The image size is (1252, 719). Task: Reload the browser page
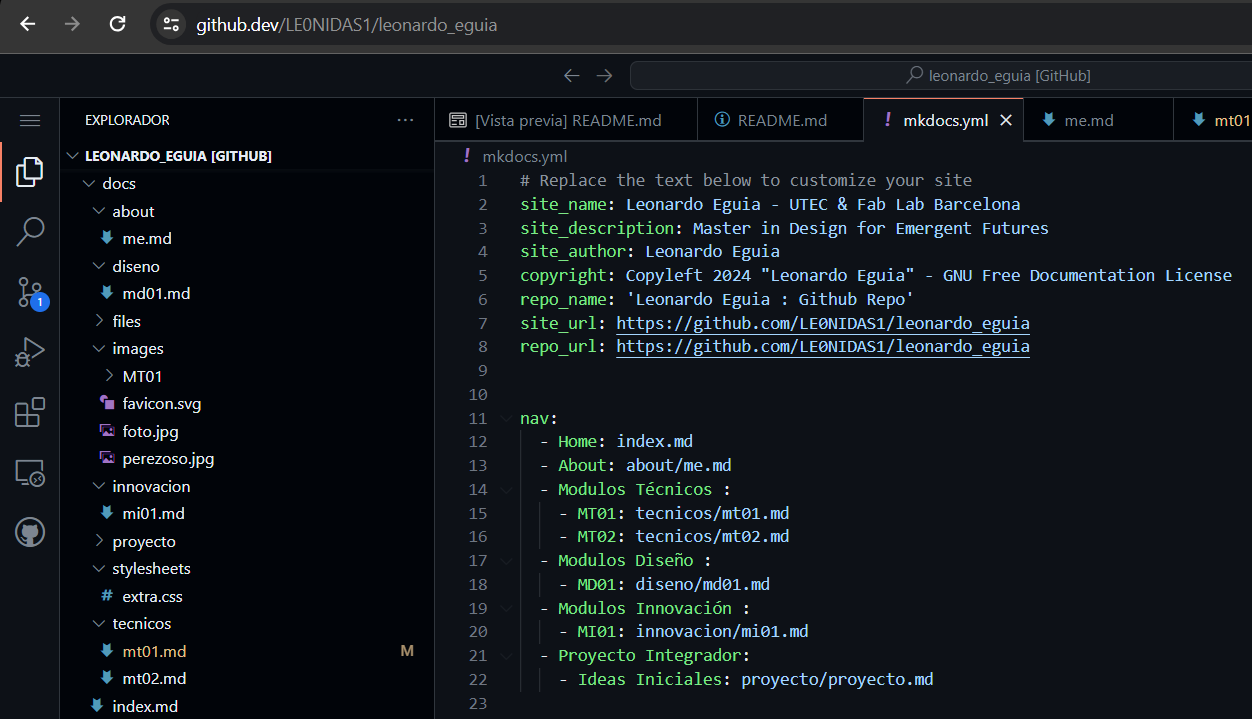[117, 24]
